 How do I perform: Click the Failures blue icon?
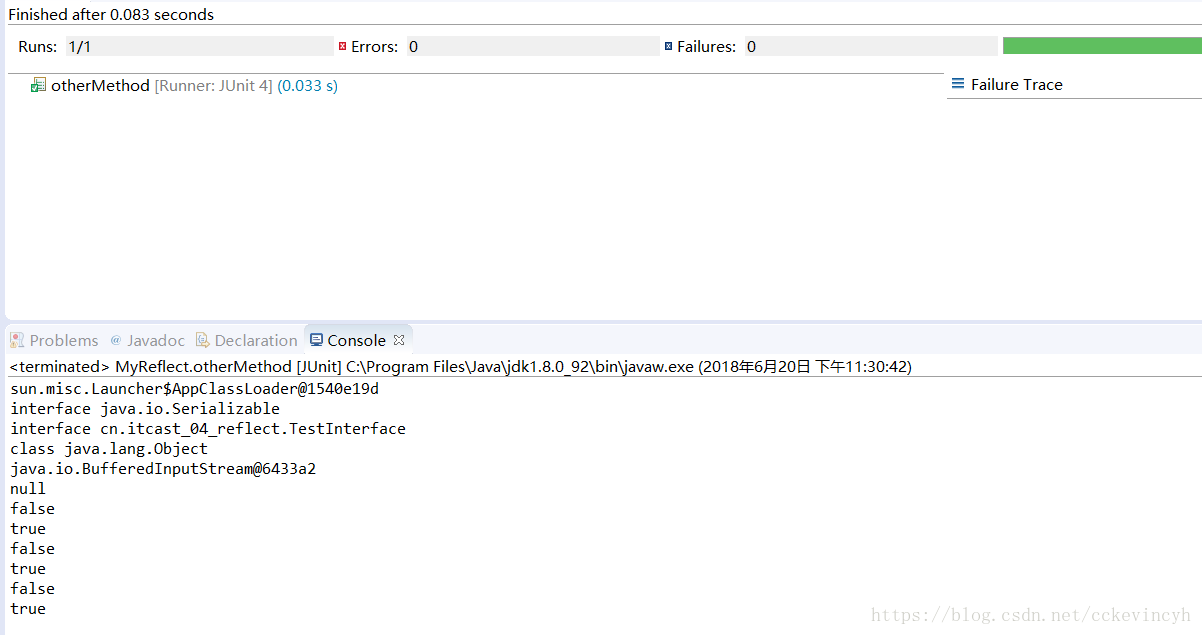click(x=668, y=46)
